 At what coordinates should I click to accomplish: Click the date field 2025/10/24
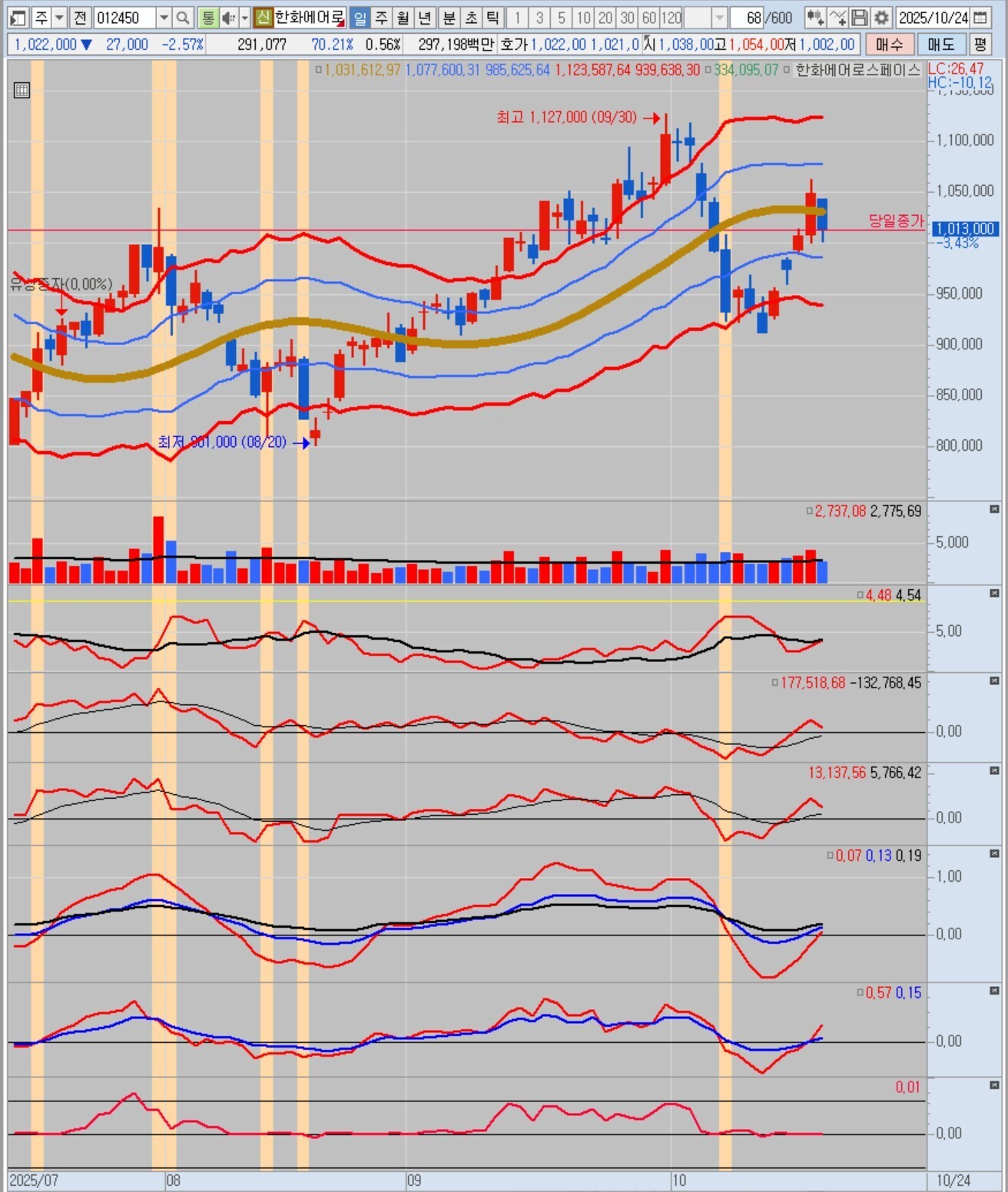(933, 18)
